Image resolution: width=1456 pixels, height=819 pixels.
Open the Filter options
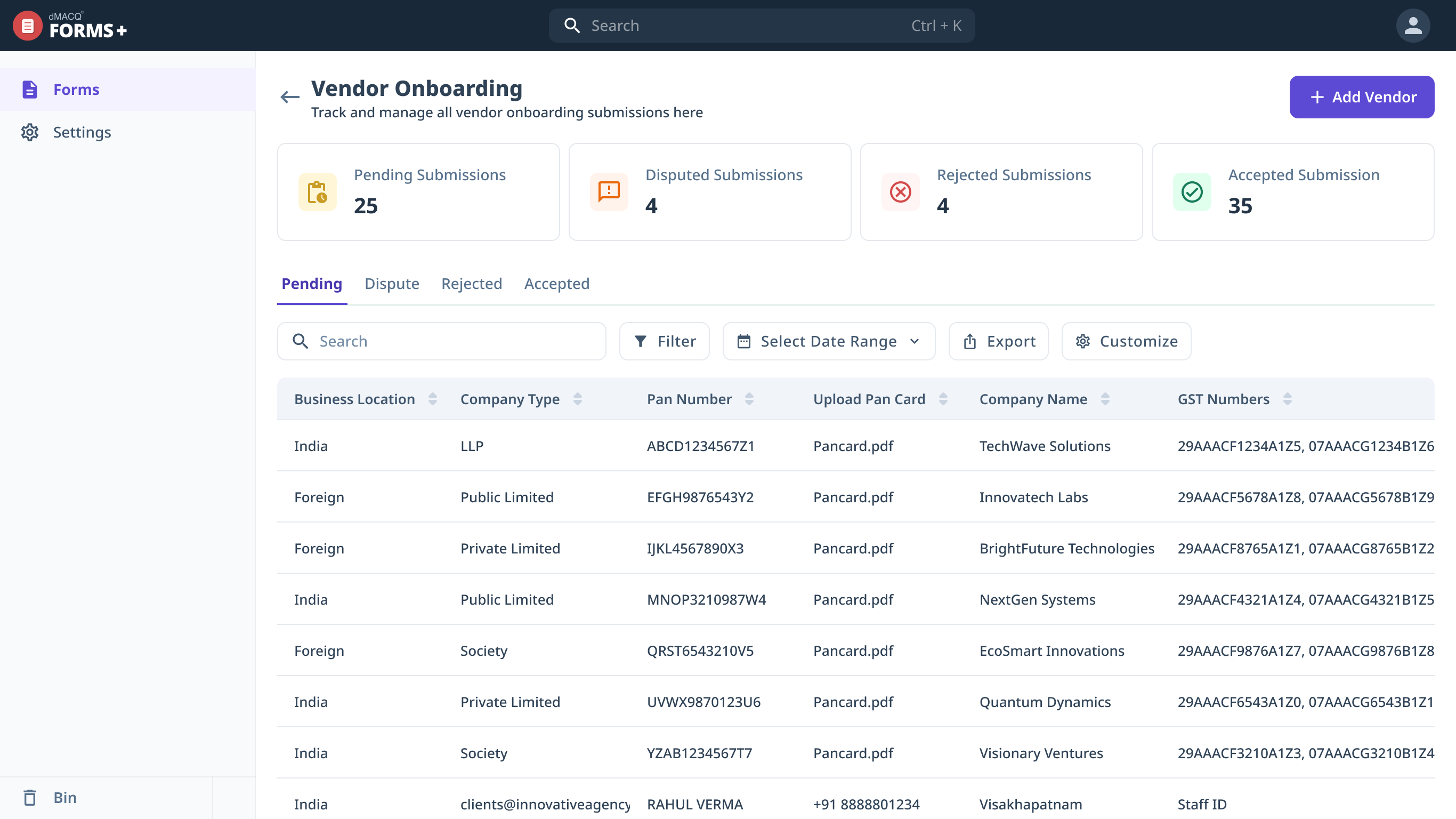click(664, 341)
